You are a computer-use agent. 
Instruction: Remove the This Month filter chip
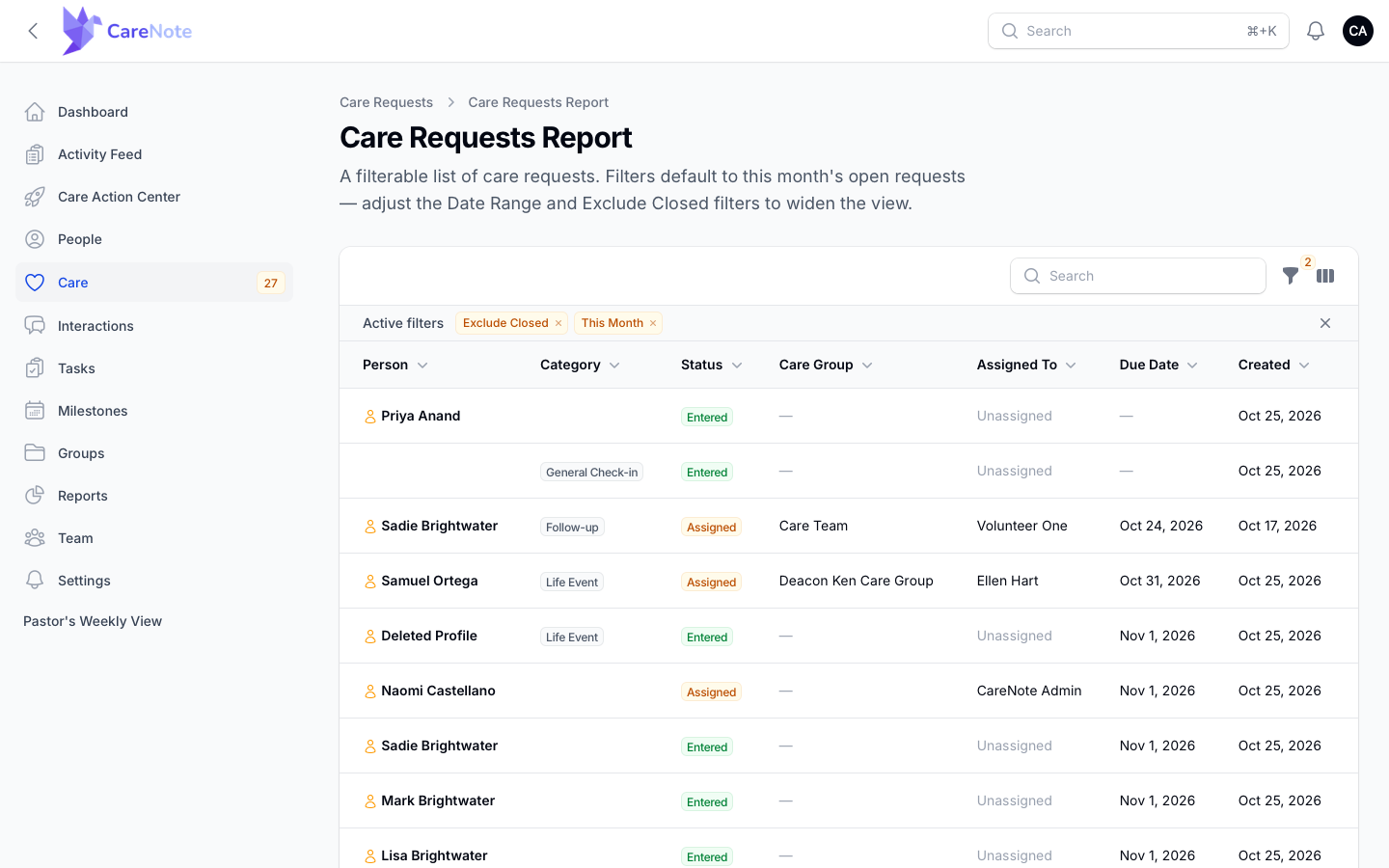[653, 323]
